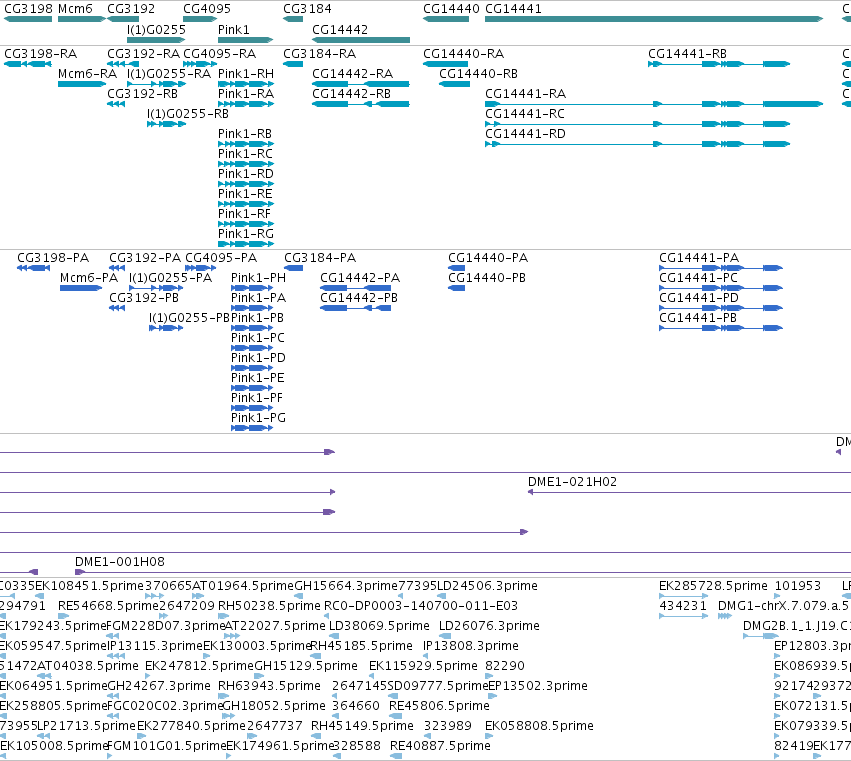Click feature 434231
851x761 pixels.
click(683, 606)
